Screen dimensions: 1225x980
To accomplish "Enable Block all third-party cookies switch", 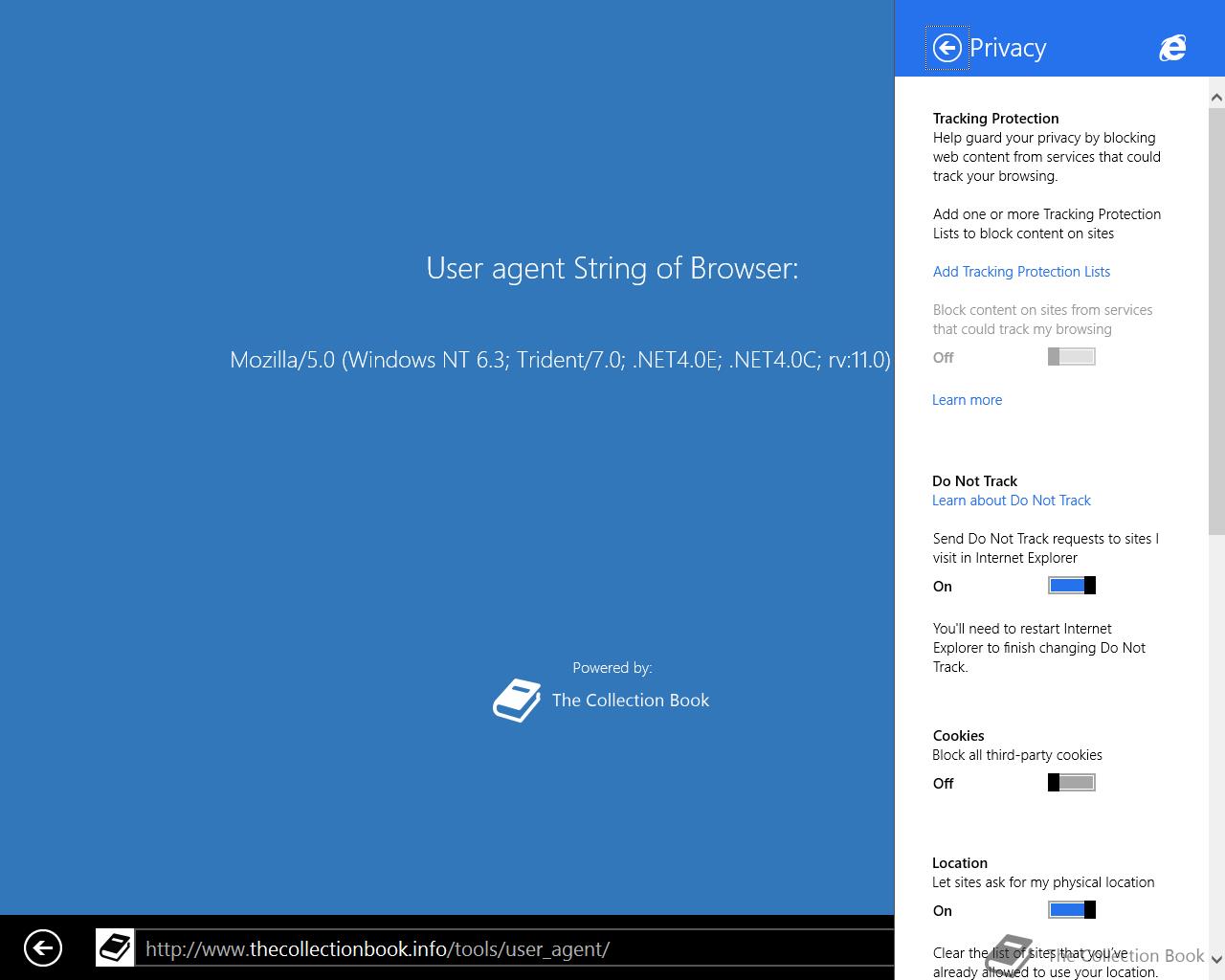I will click(x=1071, y=783).
